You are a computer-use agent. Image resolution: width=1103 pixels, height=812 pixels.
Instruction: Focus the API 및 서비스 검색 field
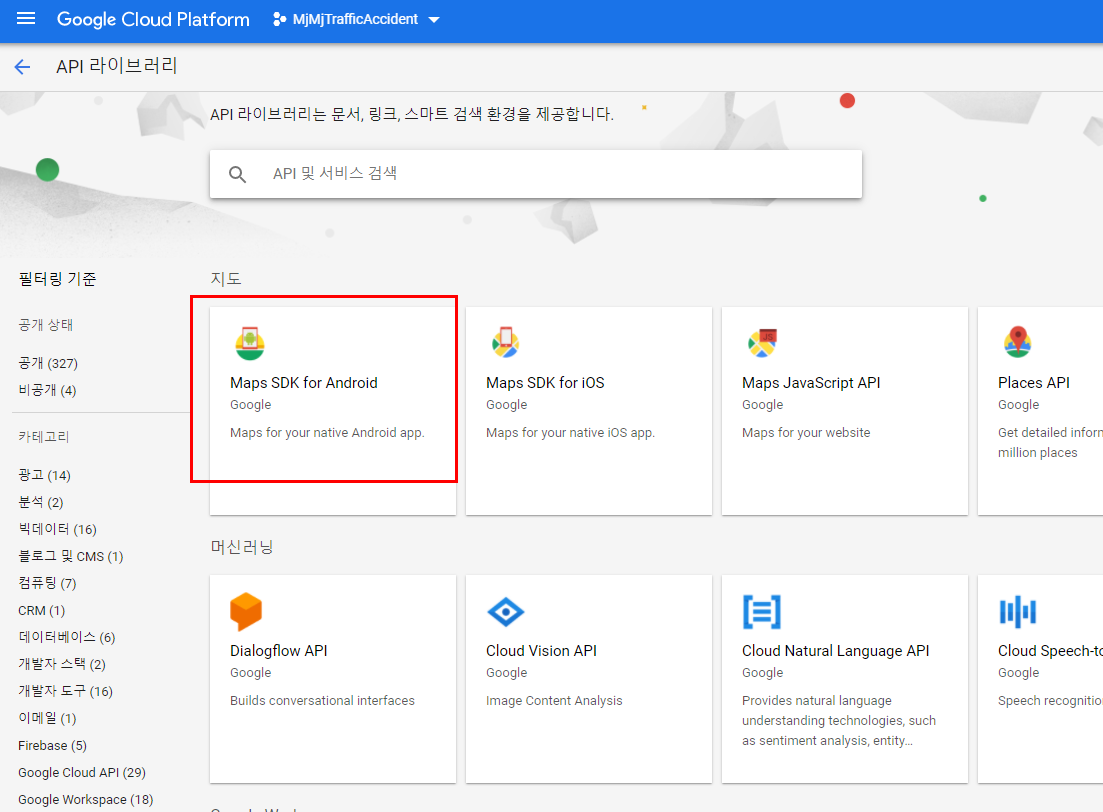[x=536, y=174]
